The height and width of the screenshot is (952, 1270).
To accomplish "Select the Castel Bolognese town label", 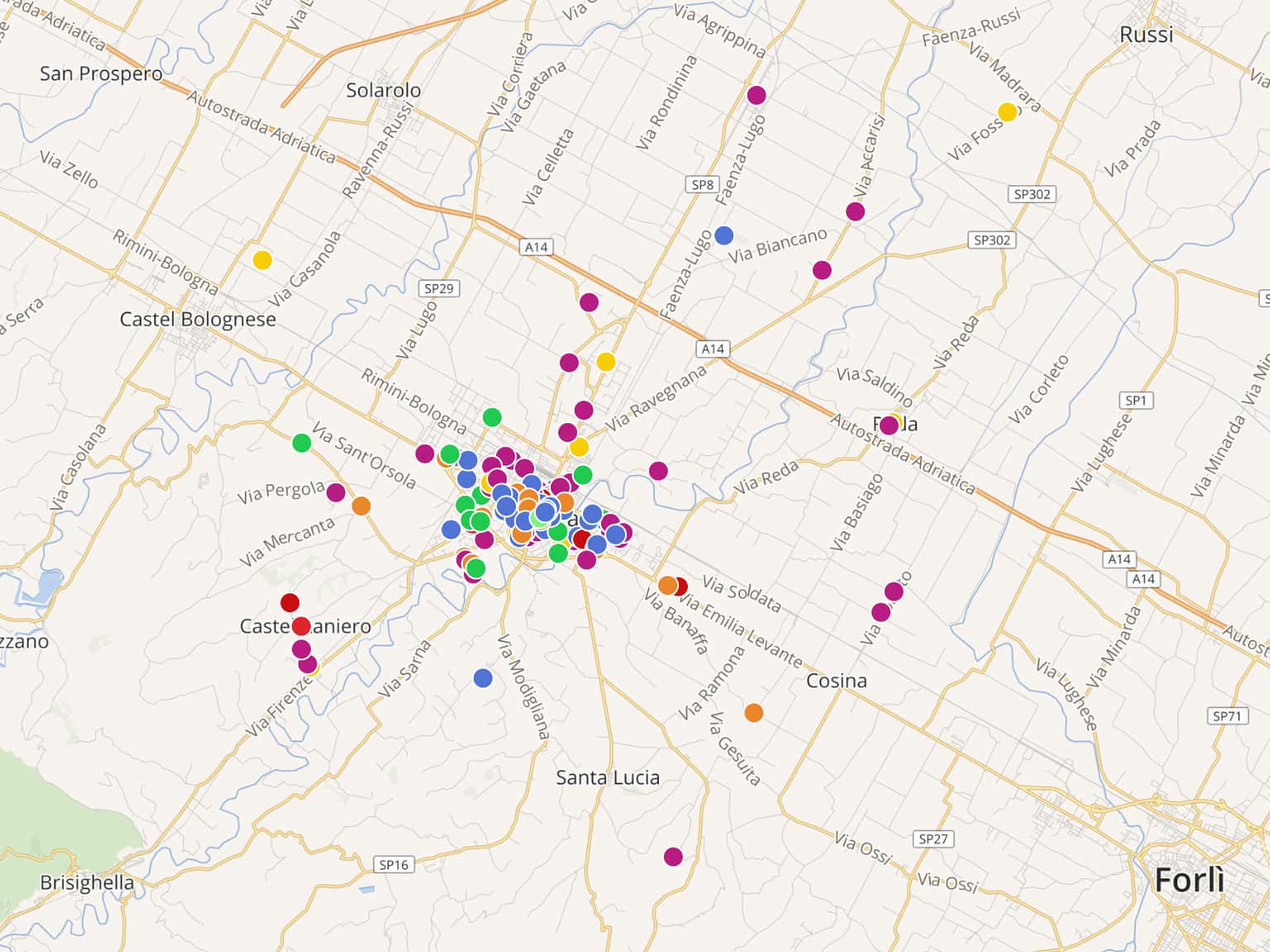I will click(198, 319).
